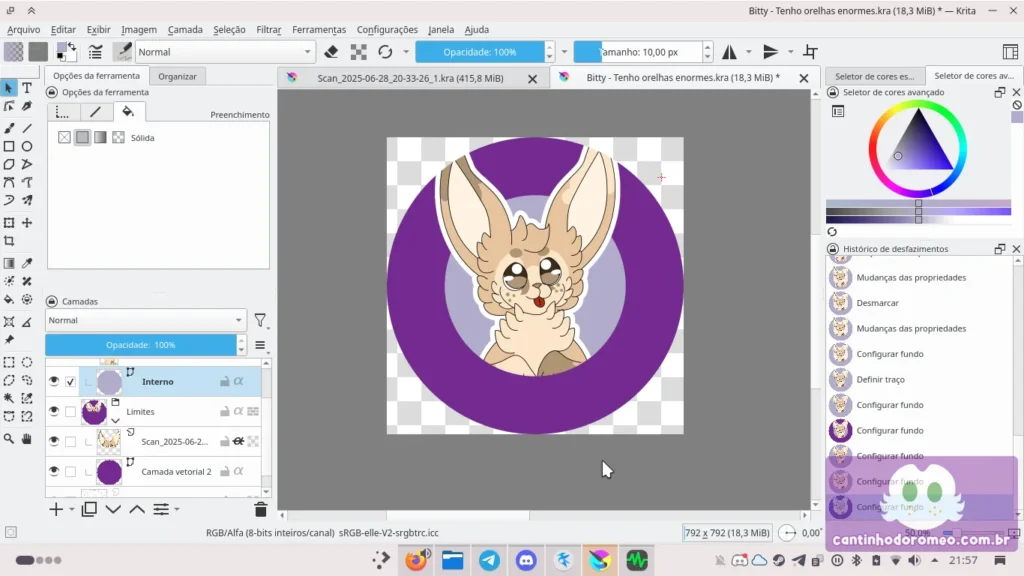
Task: Toggle eraser mode in the toolbar
Action: pyautogui.click(x=331, y=52)
